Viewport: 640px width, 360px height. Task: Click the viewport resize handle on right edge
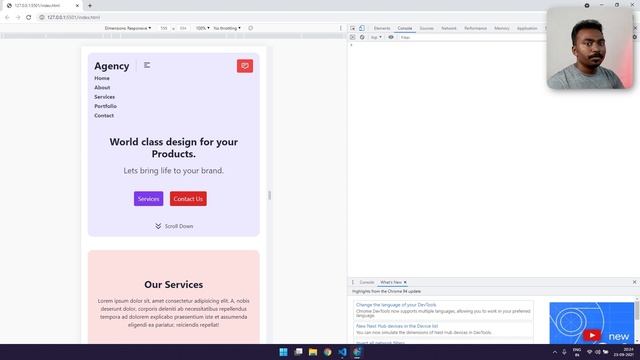(269, 196)
